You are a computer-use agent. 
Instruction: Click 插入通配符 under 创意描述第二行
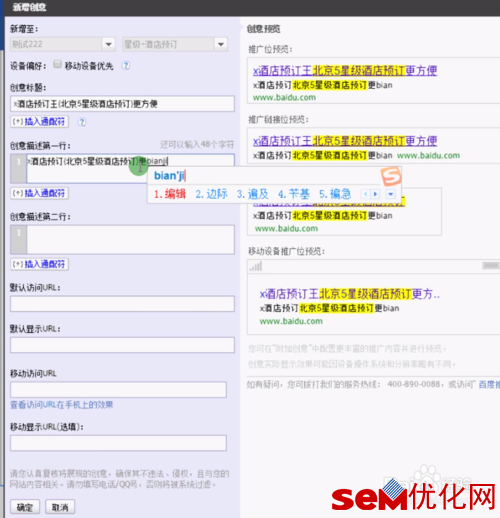(x=40, y=264)
